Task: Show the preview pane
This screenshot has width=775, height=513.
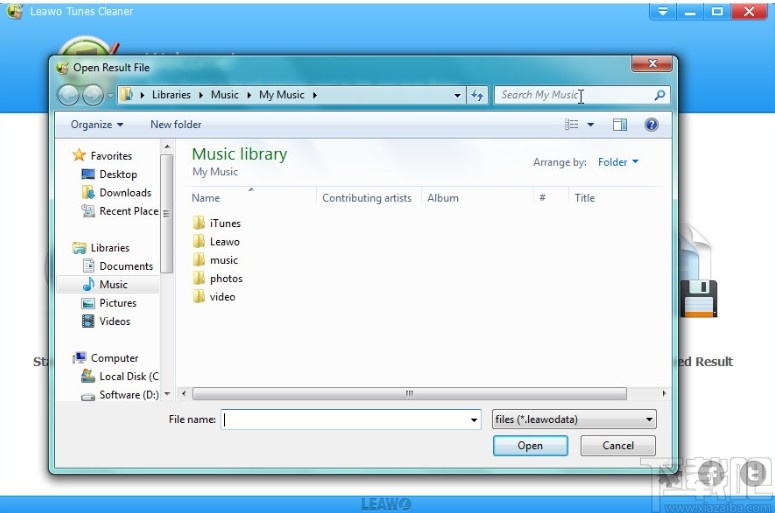Action: click(x=620, y=125)
